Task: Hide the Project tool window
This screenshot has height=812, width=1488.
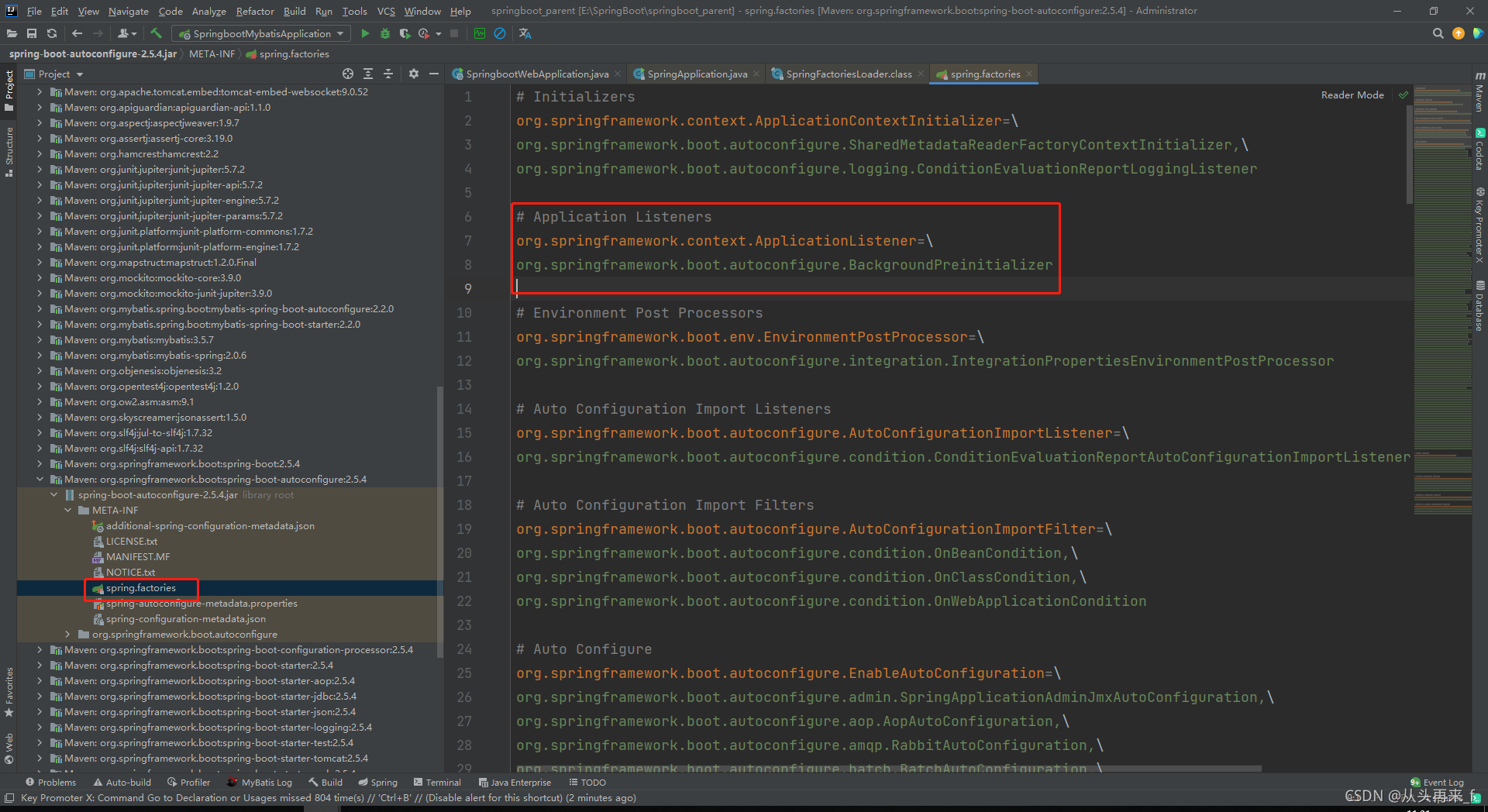Action: coord(434,74)
